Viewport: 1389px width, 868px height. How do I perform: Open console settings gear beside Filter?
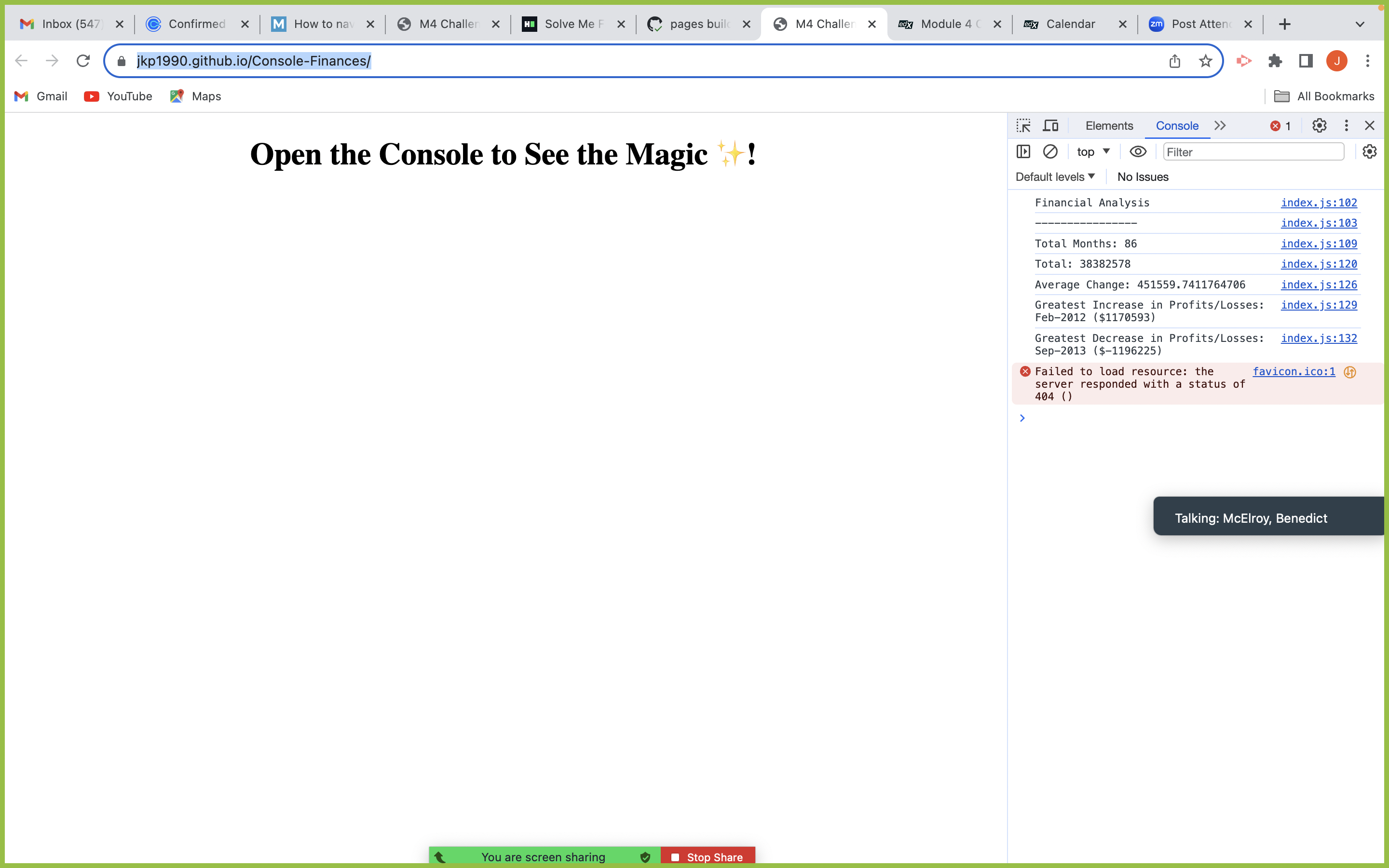(1370, 151)
